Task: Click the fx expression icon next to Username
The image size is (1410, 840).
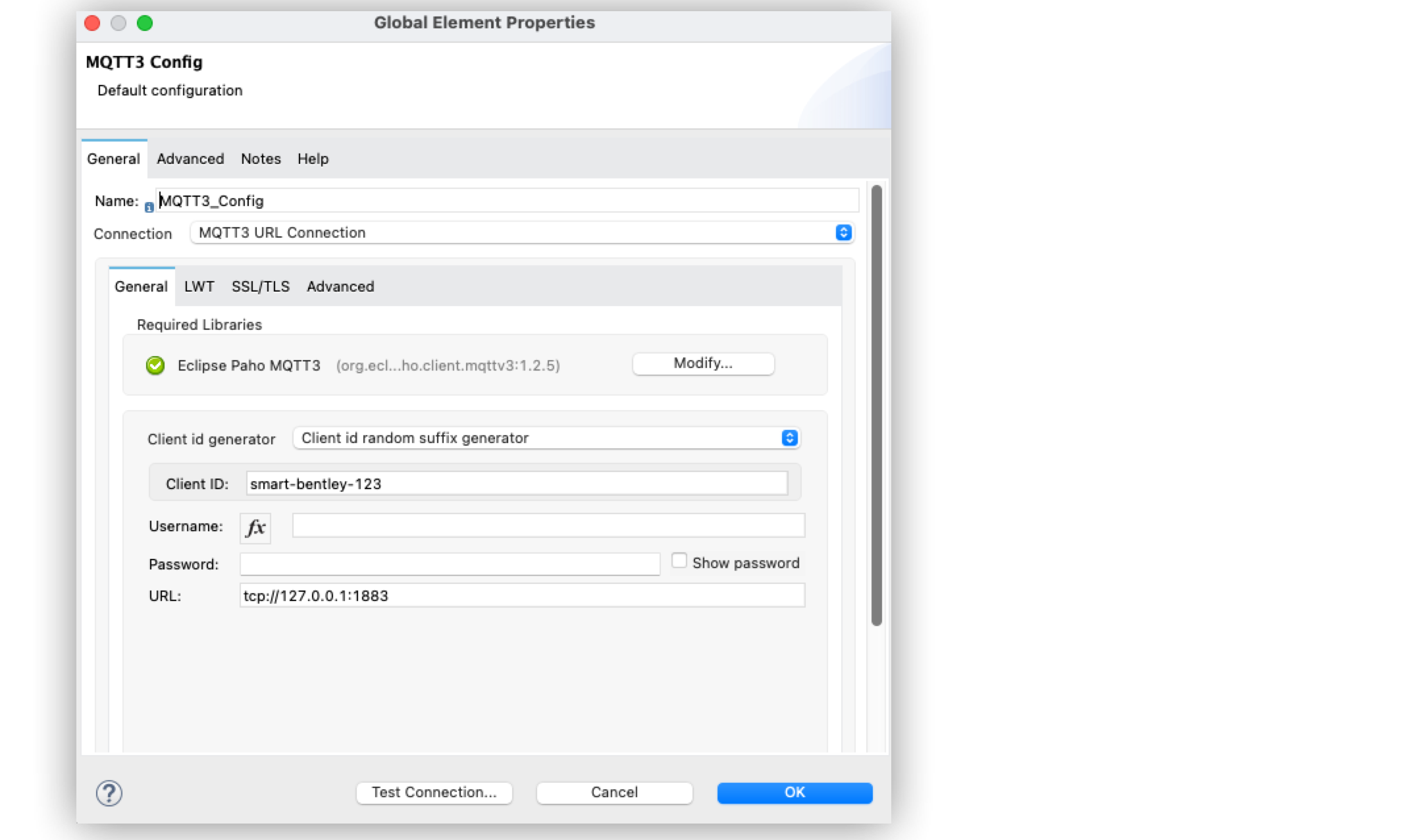Action: pos(254,527)
